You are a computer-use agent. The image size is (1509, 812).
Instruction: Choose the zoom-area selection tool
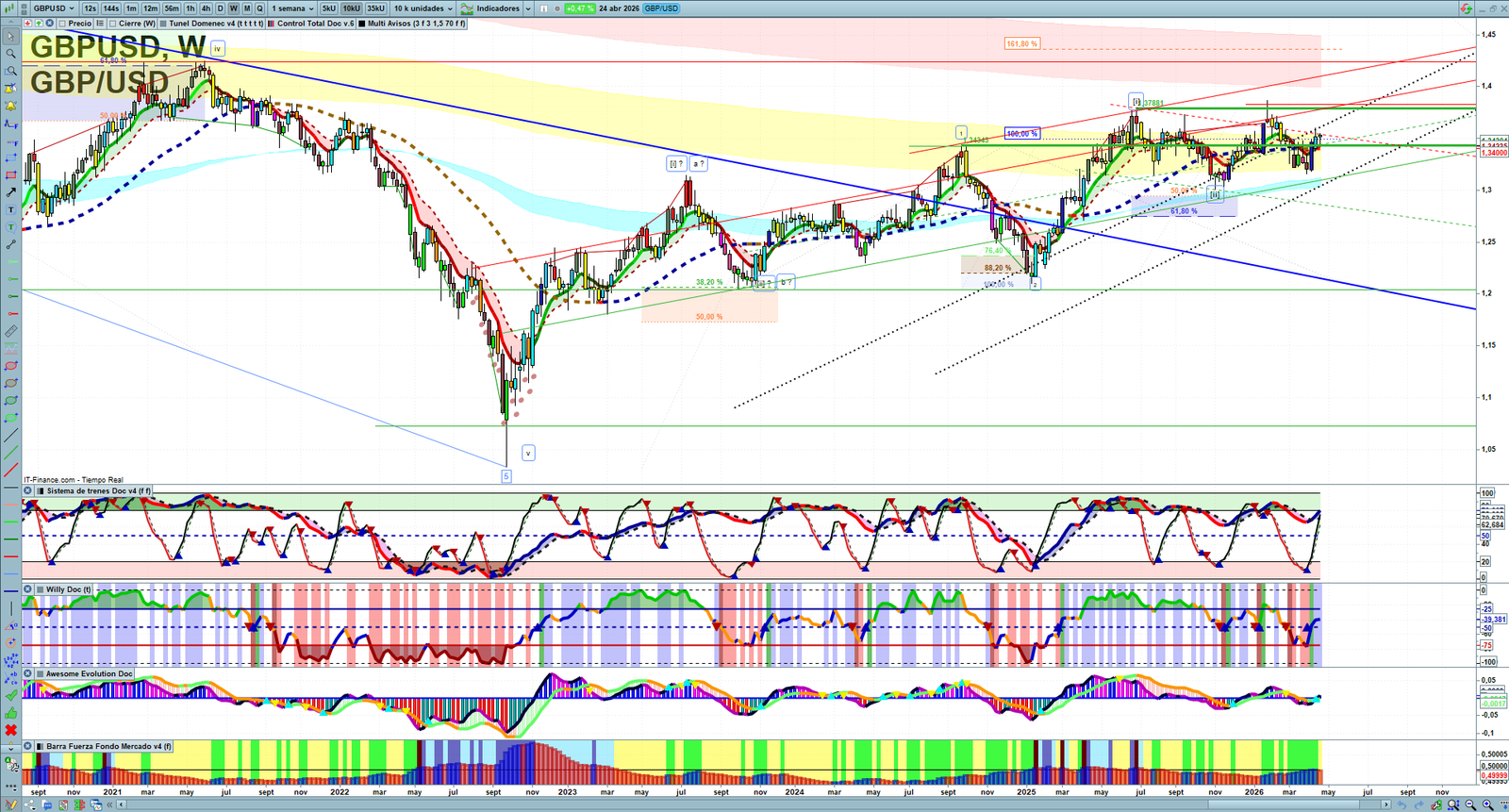tap(10, 71)
